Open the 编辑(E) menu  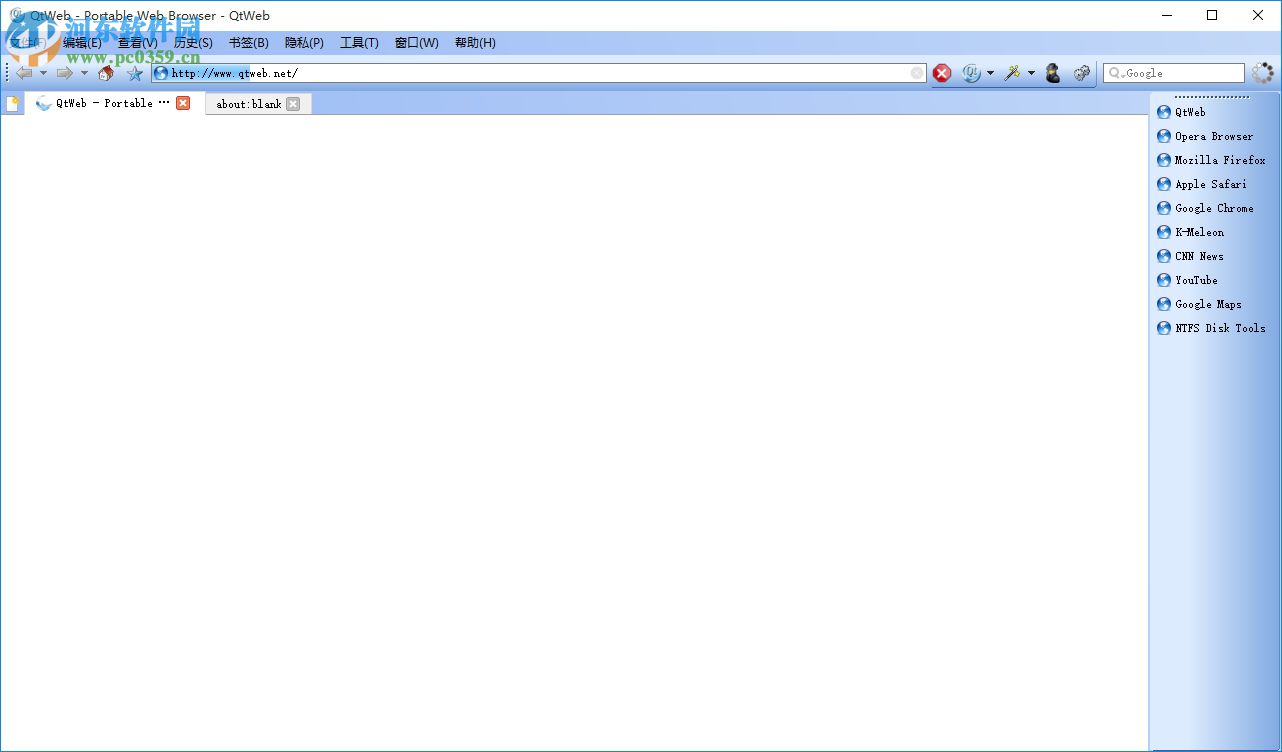(82, 43)
